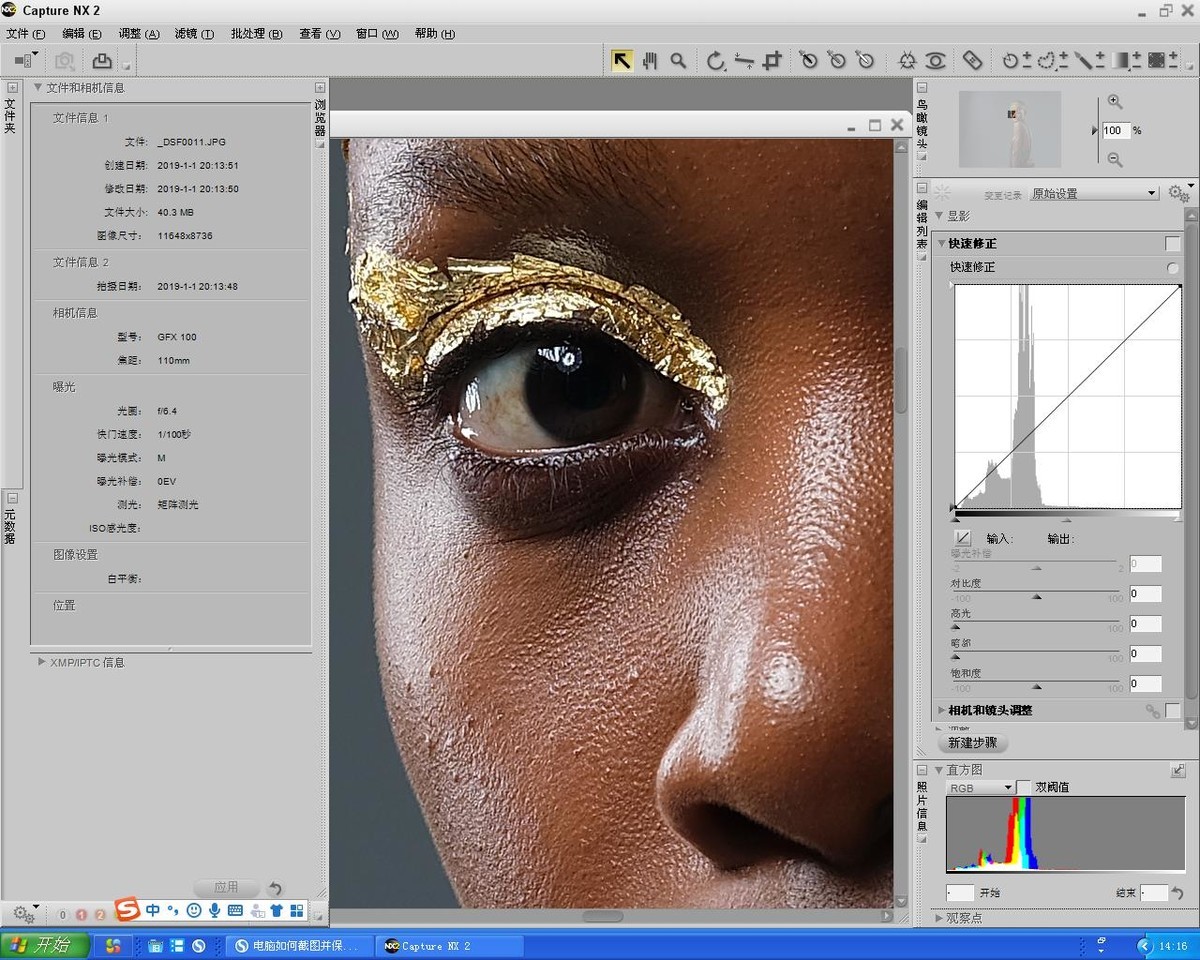Select the Hand pan tool
Image resolution: width=1200 pixels, height=960 pixels.
(650, 61)
